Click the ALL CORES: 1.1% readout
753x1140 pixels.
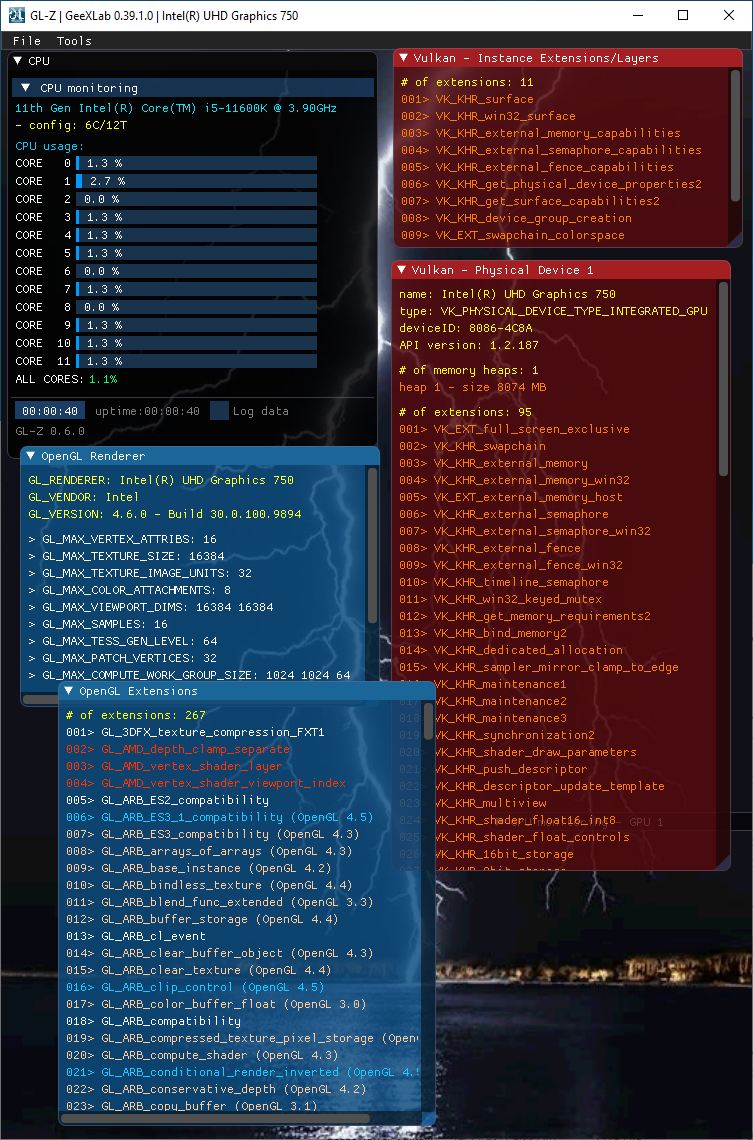(x=66, y=379)
